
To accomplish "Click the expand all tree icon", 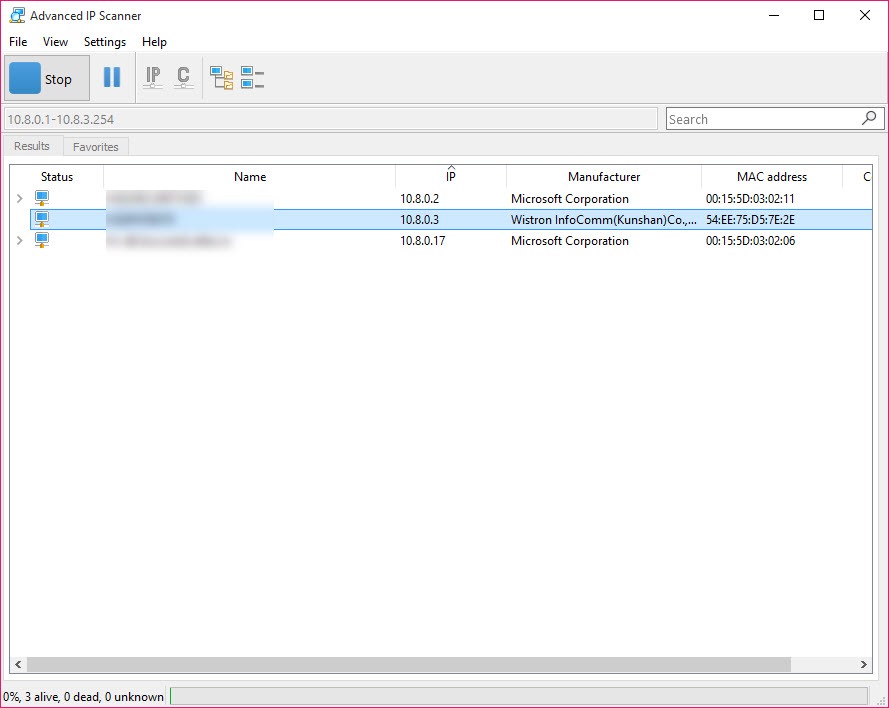I will coord(222,78).
